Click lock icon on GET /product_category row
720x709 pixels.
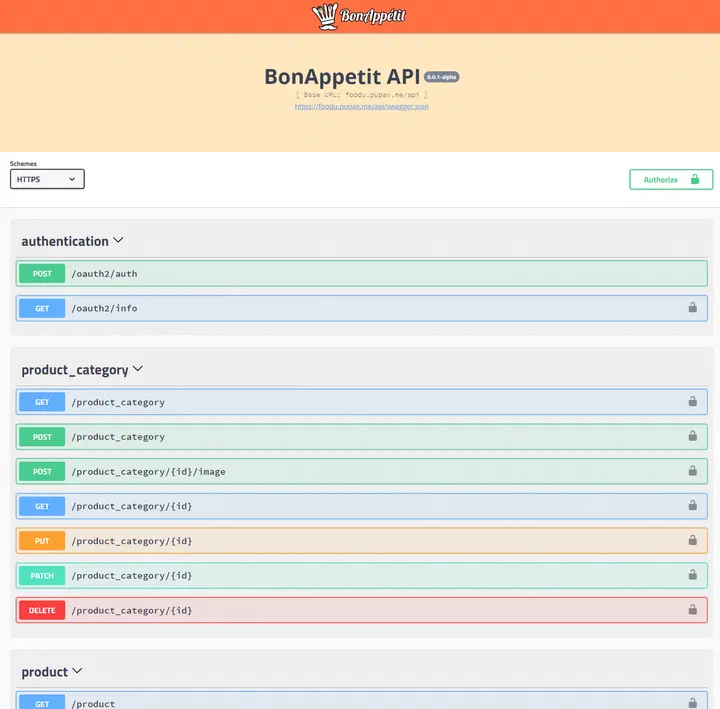[x=692, y=401]
